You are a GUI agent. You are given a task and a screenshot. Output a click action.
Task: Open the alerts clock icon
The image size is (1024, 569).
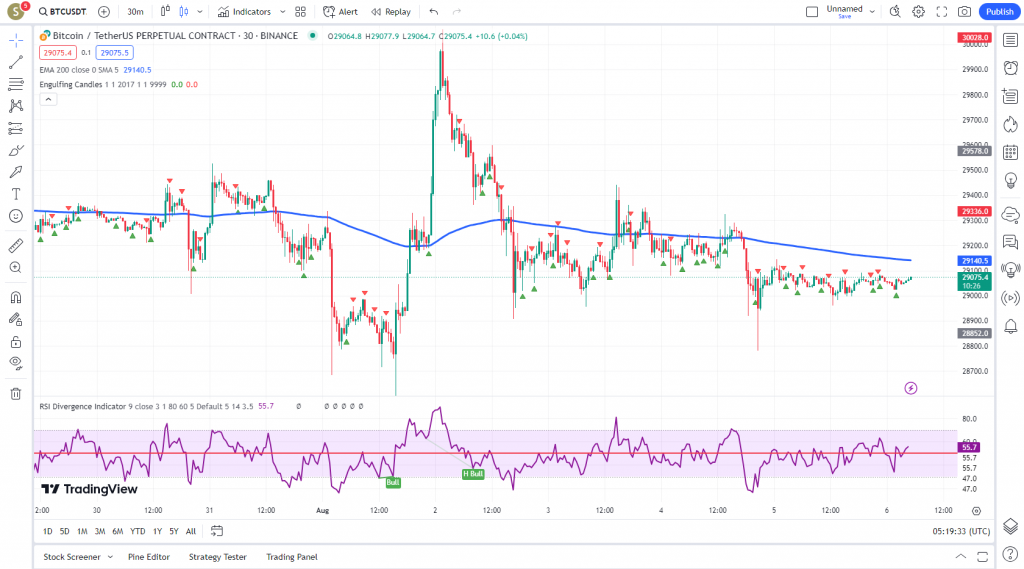click(1010, 68)
